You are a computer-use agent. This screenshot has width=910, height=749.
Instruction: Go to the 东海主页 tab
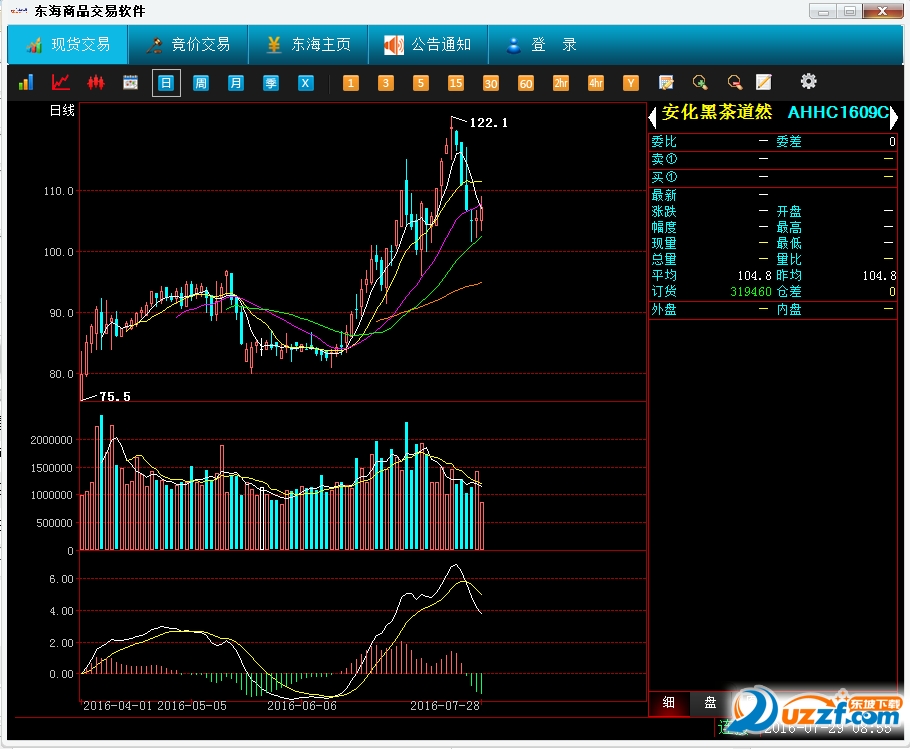308,45
